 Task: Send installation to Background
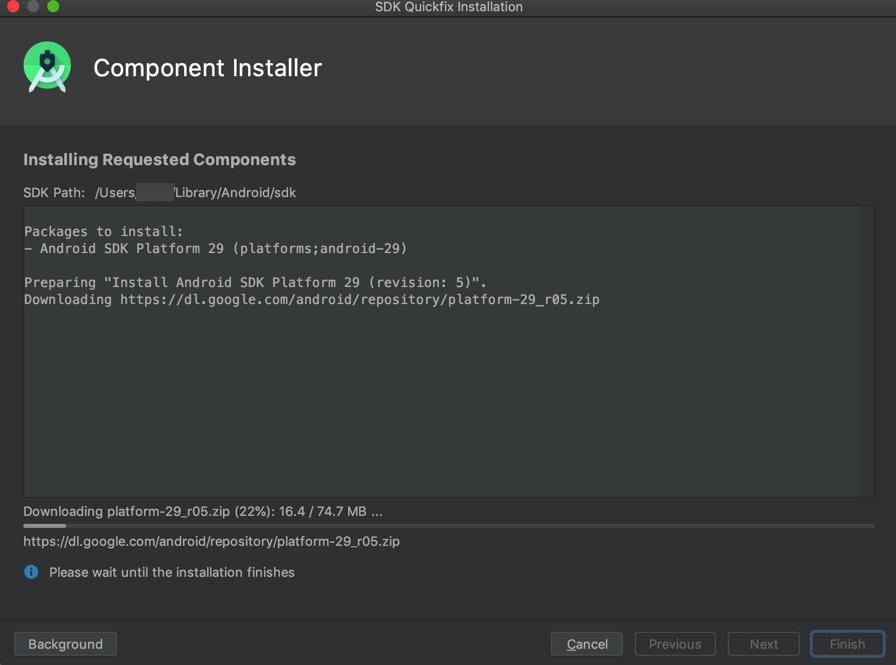tap(66, 644)
